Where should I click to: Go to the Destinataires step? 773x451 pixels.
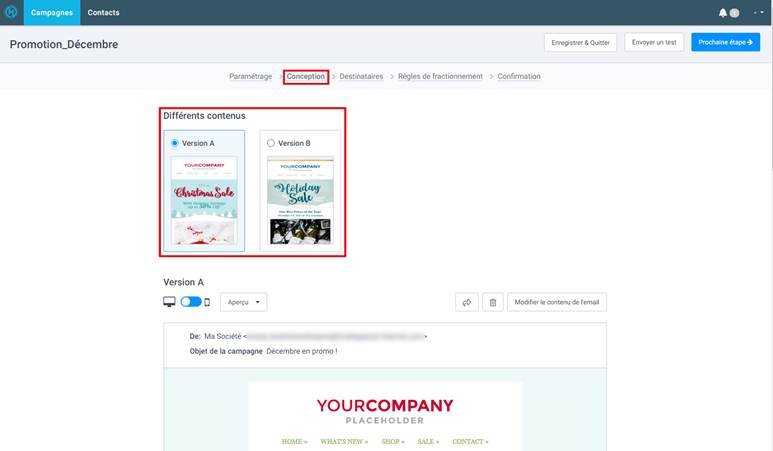click(x=361, y=76)
